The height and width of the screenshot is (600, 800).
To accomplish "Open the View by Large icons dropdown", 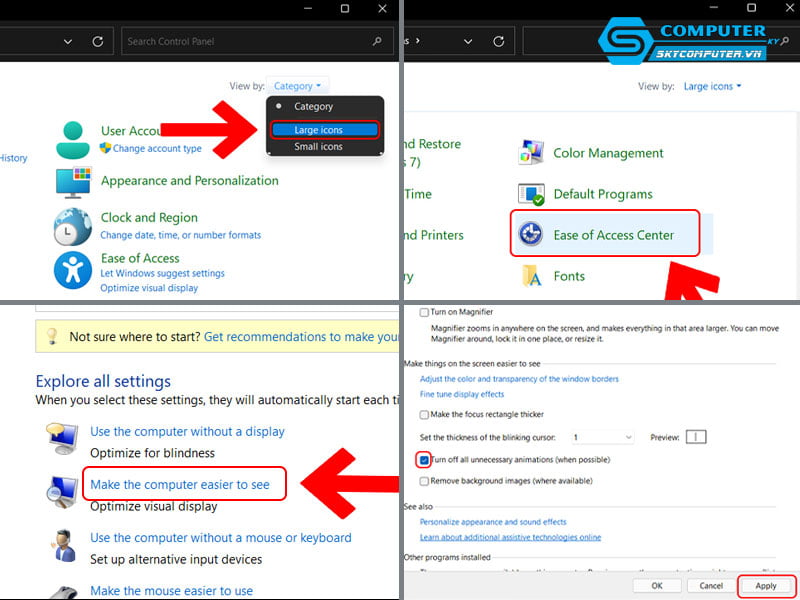I will point(712,87).
